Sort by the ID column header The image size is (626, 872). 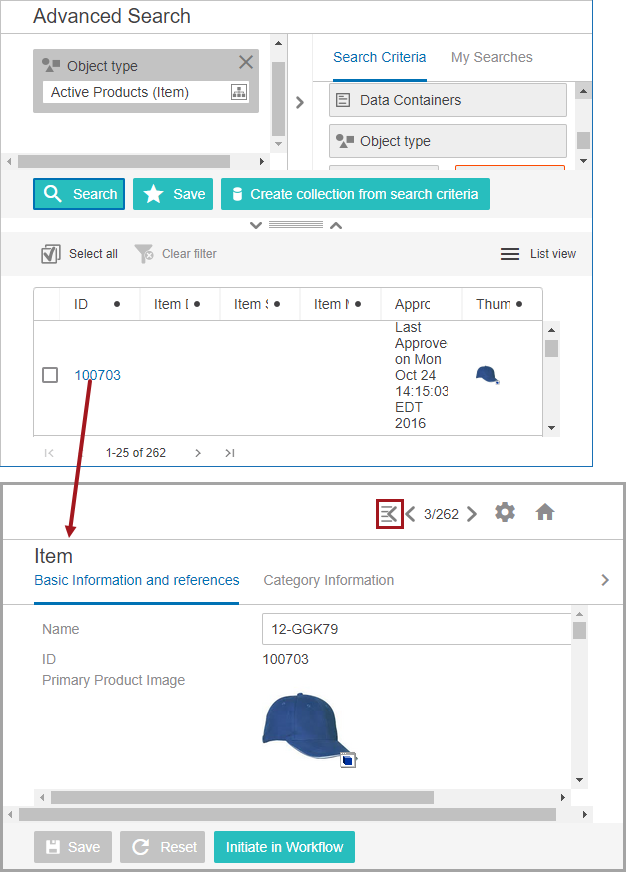[x=81, y=304]
